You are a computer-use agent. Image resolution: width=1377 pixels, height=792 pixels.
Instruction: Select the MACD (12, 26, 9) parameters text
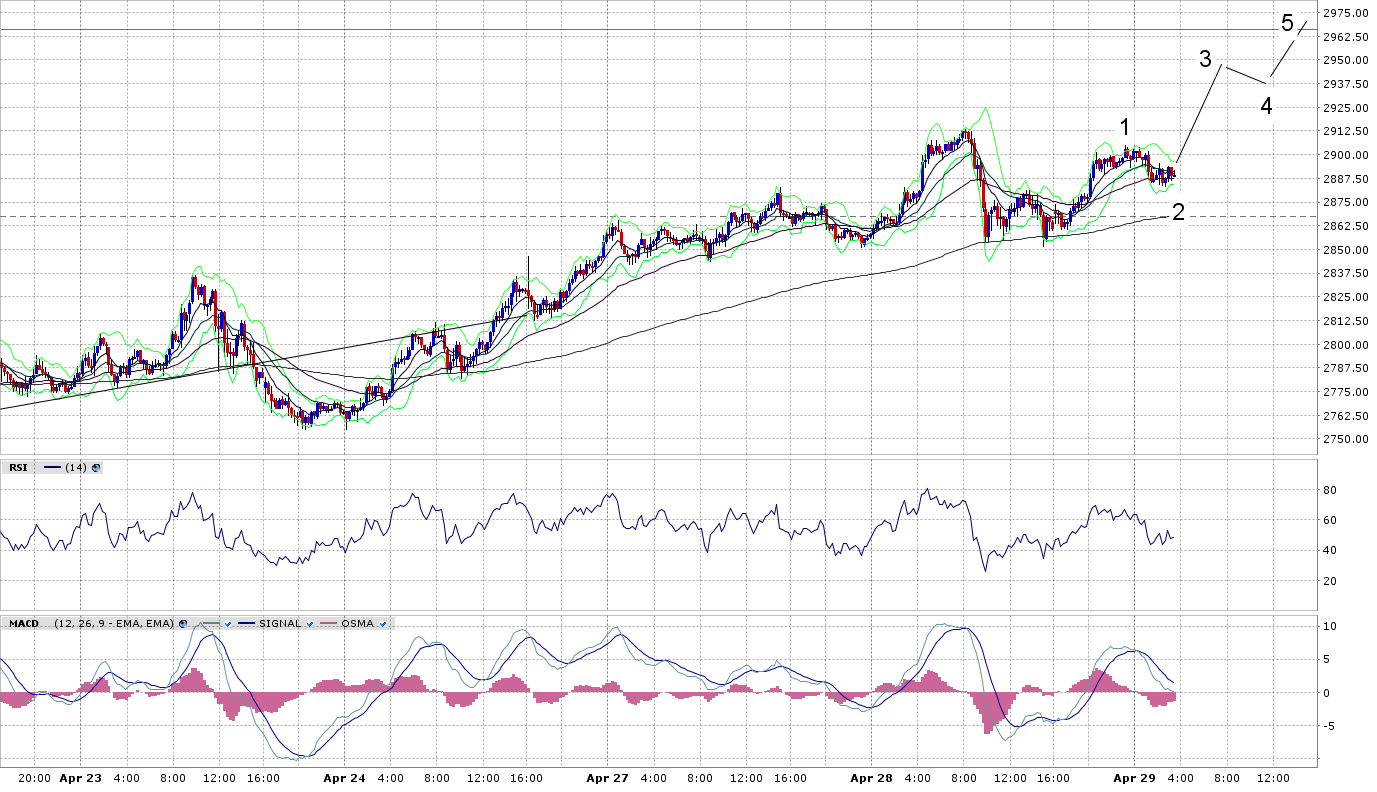tap(114, 624)
